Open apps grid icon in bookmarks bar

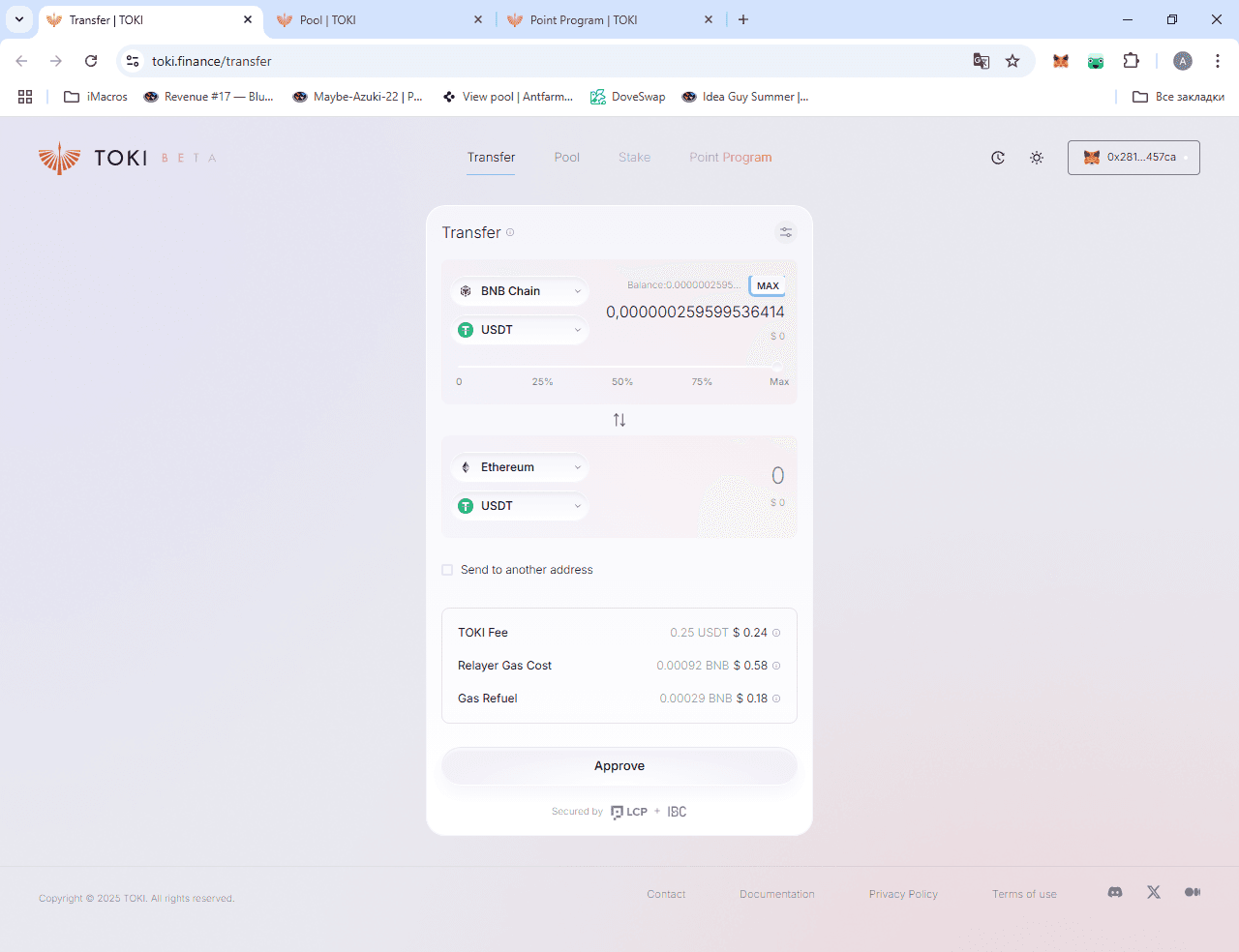[25, 97]
